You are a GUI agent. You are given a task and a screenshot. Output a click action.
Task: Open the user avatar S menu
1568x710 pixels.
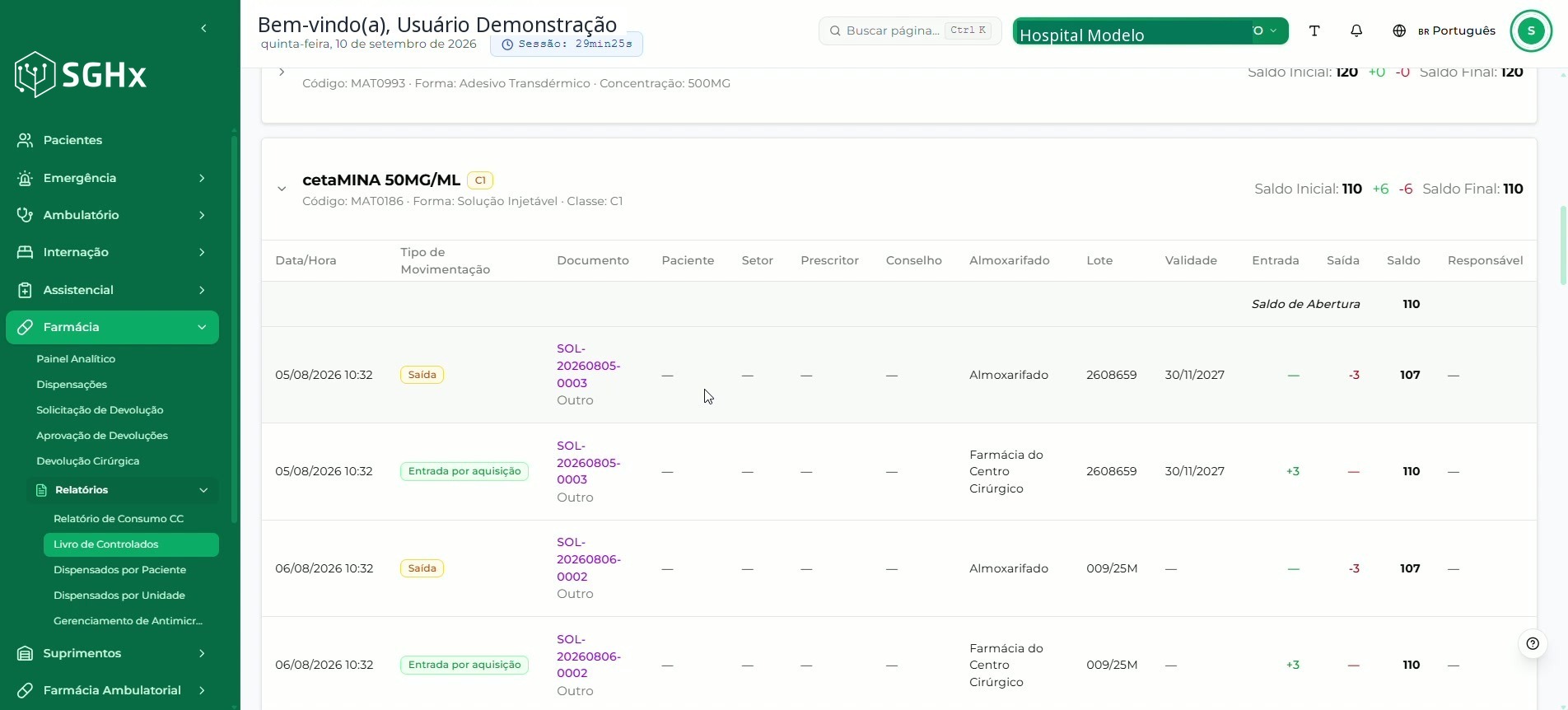1531,30
